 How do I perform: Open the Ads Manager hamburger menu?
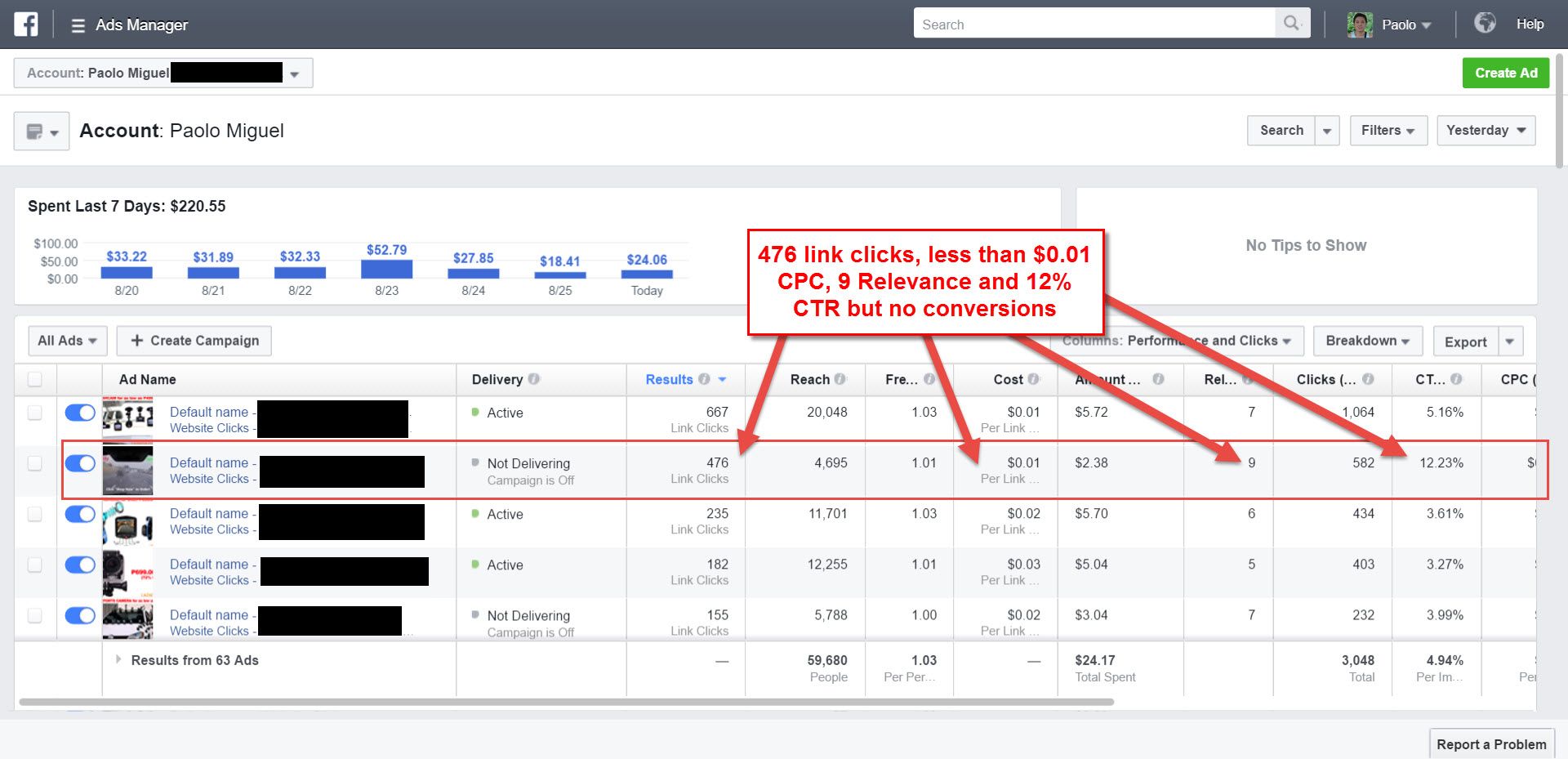[x=78, y=25]
